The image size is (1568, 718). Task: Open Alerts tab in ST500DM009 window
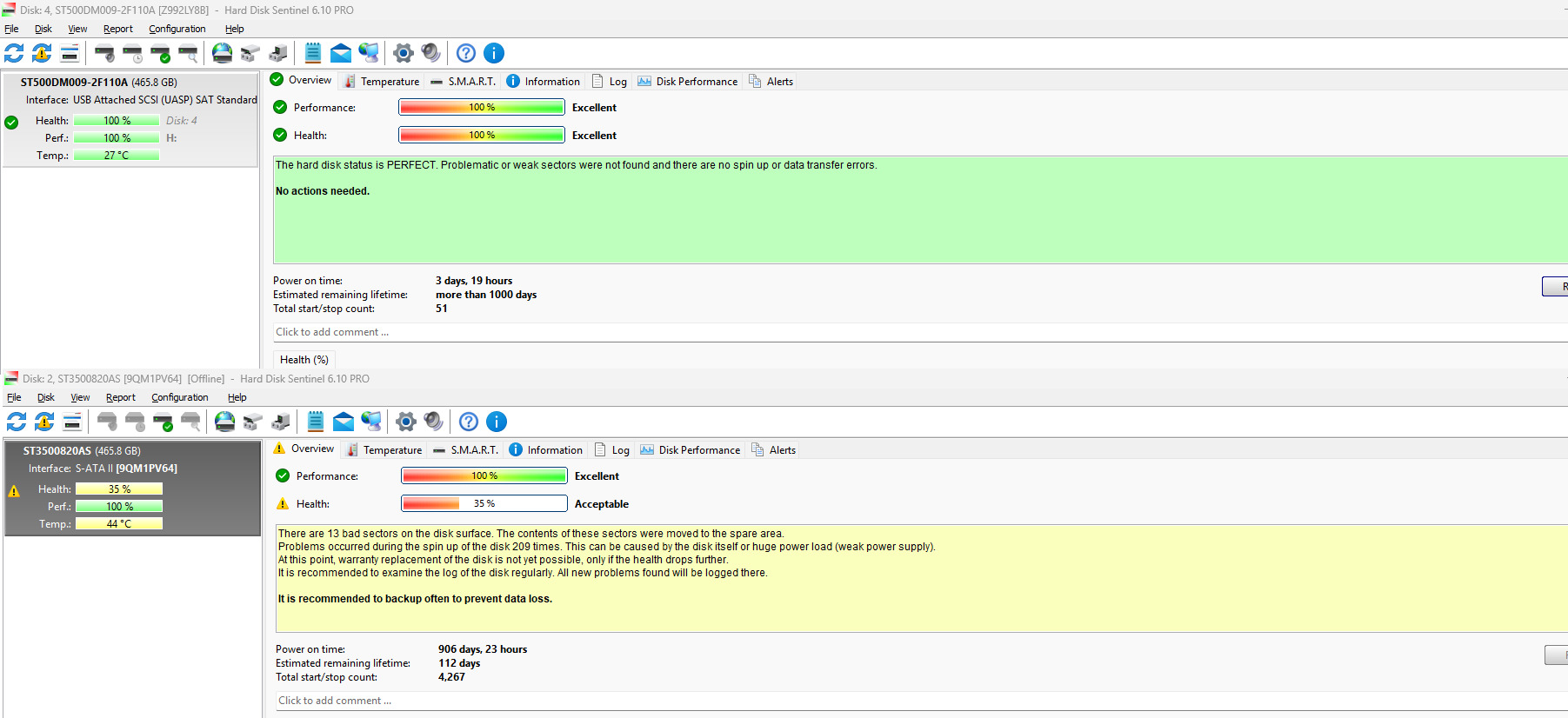click(x=771, y=81)
